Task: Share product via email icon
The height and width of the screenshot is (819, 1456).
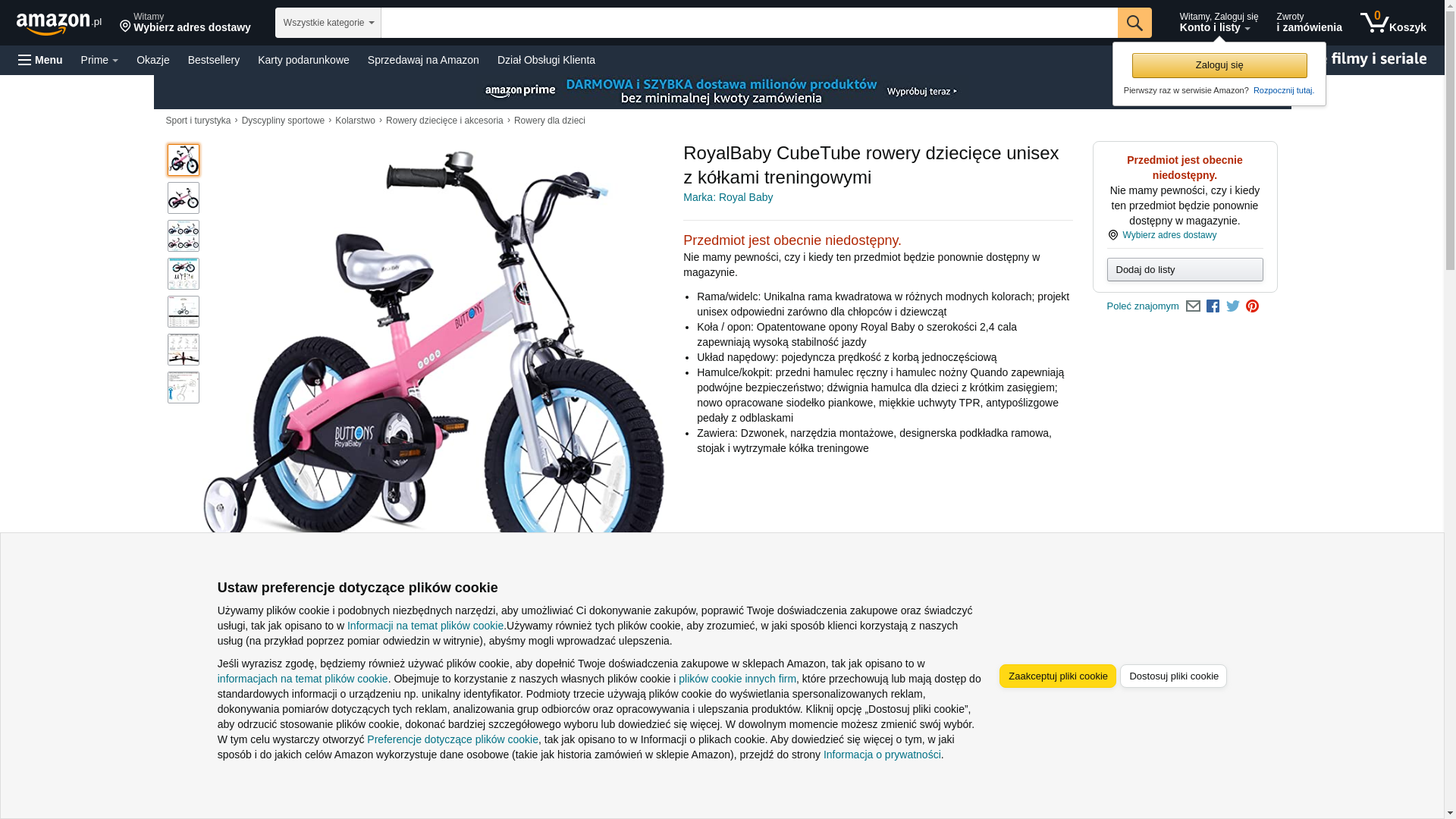Action: tap(1193, 306)
